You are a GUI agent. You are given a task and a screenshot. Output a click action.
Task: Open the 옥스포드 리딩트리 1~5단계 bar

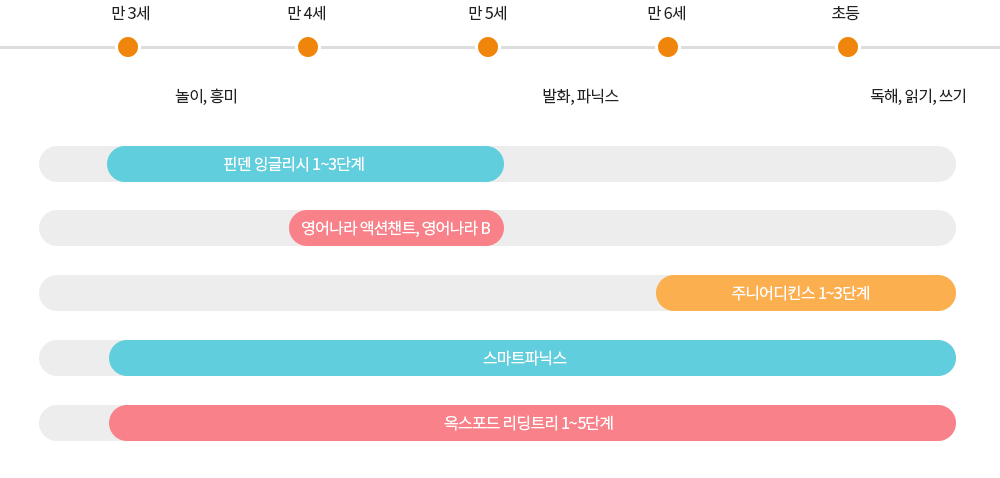click(x=533, y=423)
